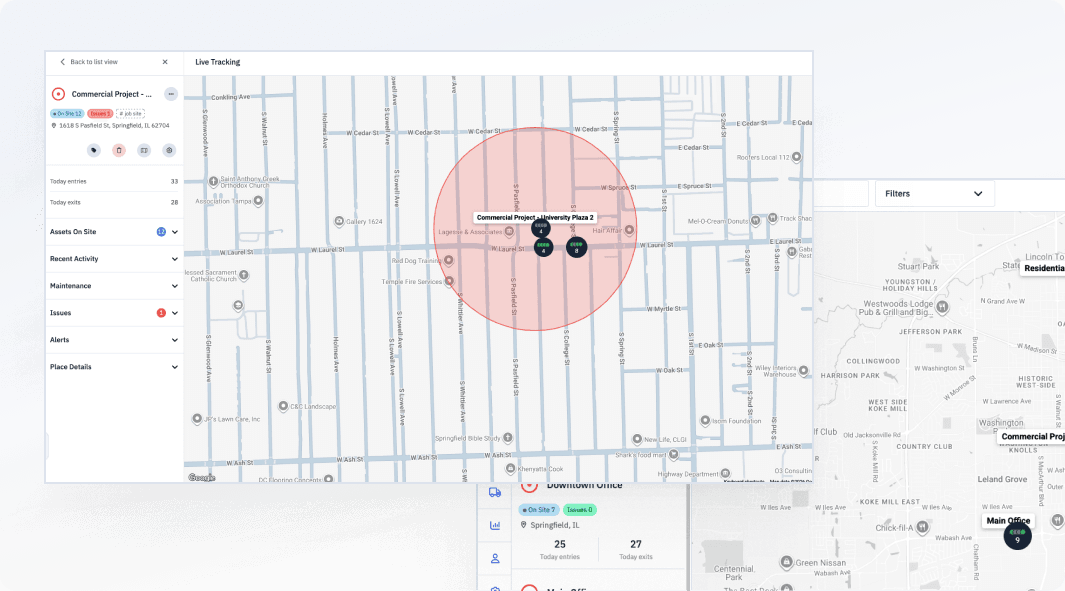Click the person icon in the background sidebar
Viewport: 1065px width, 591px height.
point(495,558)
